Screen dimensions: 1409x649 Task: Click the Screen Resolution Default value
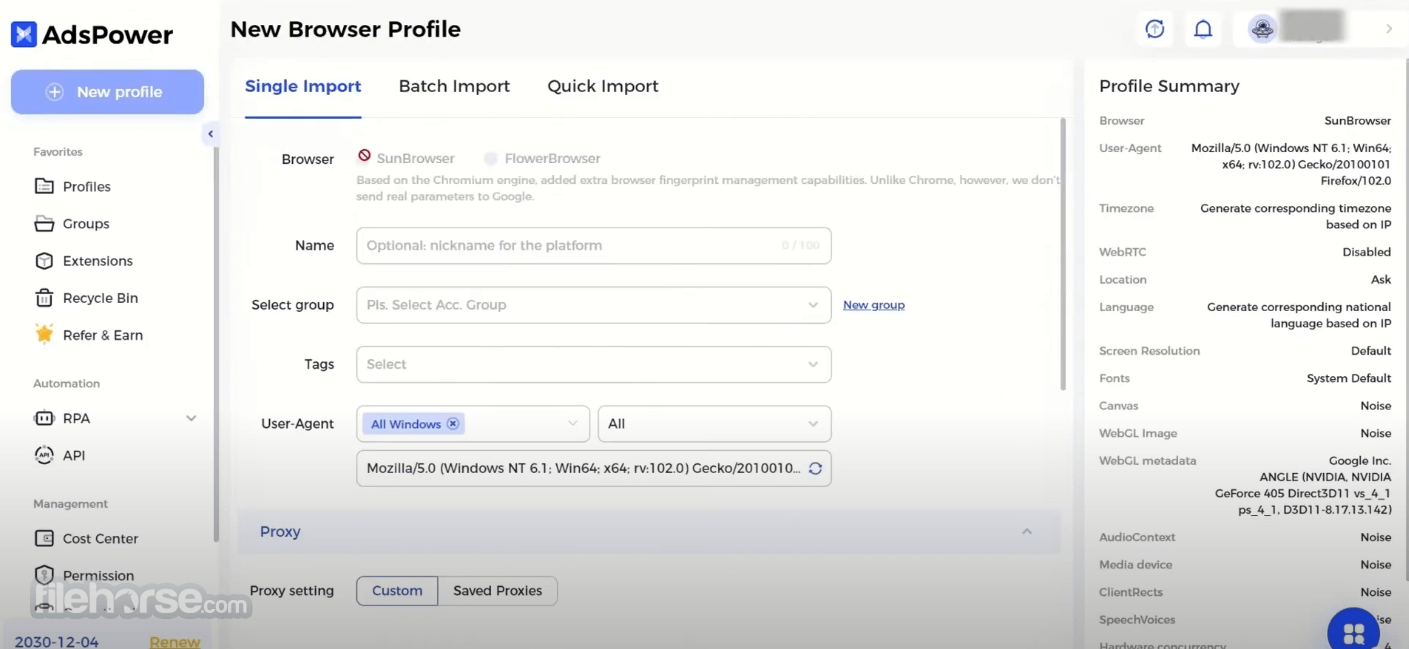(1371, 351)
